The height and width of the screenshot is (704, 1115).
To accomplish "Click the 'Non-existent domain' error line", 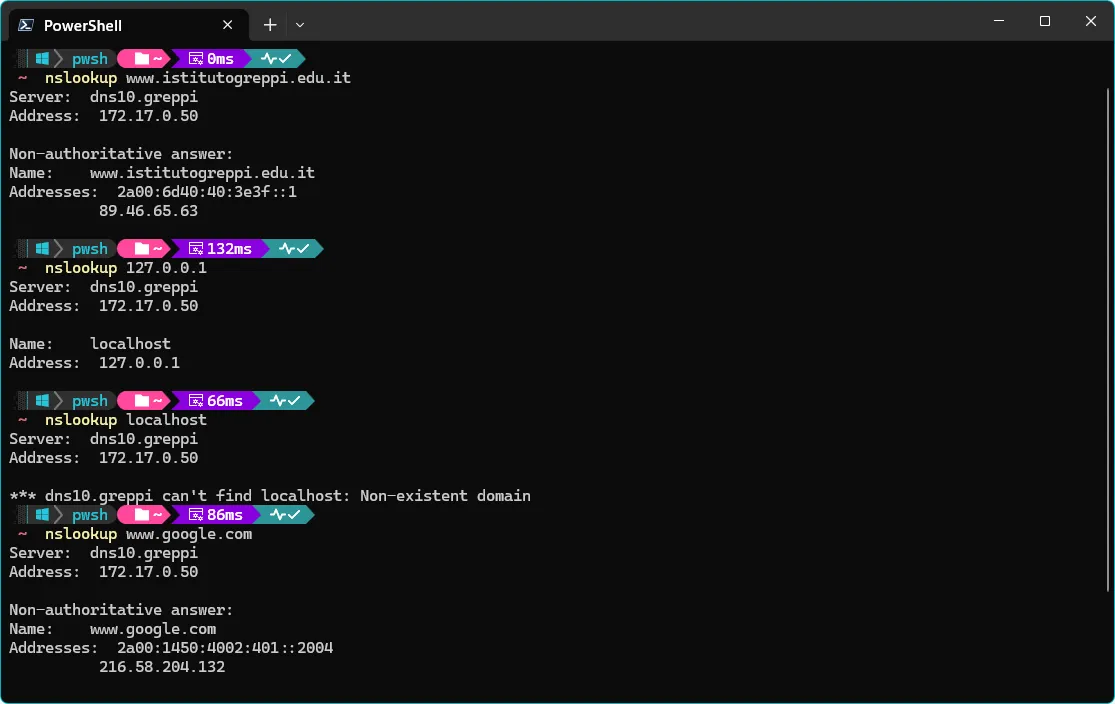I will (270, 496).
